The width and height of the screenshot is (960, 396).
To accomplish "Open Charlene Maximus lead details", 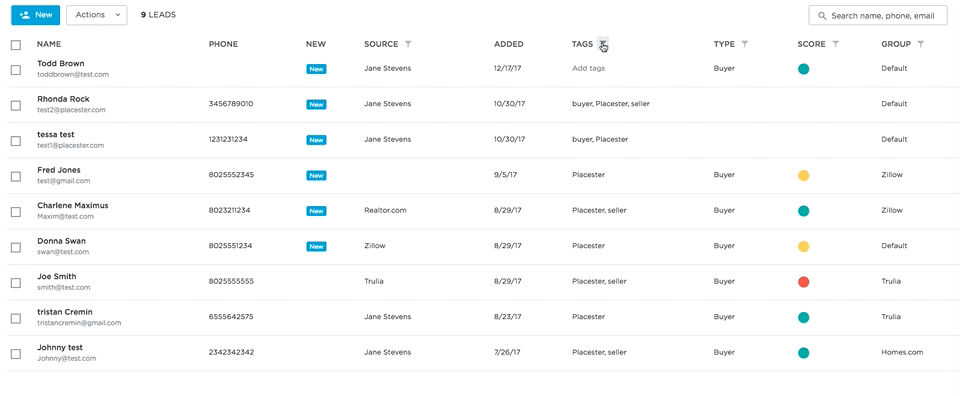I will tap(72, 206).
